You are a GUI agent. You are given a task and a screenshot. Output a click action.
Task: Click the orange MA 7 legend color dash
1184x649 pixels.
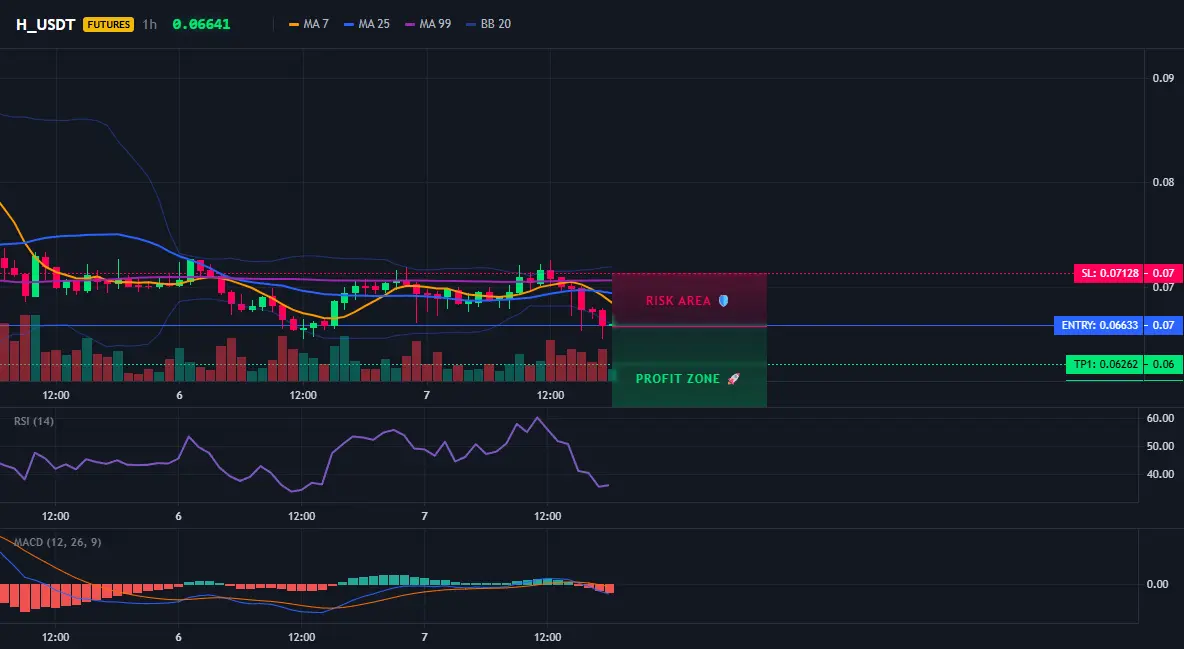point(294,24)
